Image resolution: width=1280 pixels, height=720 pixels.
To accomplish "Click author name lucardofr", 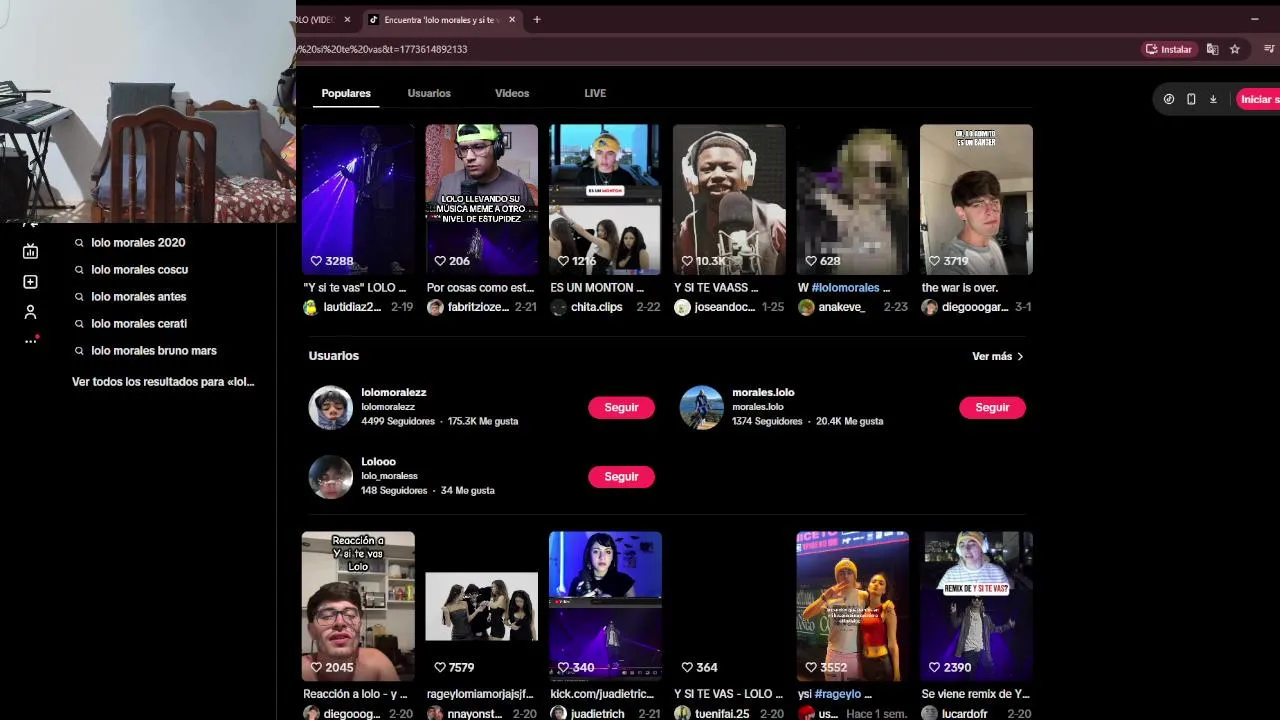I will (x=964, y=714).
